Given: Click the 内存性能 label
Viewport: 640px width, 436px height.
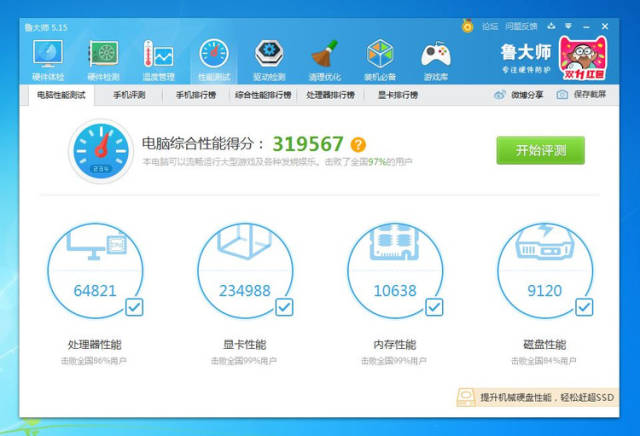Looking at the screenshot, I should [395, 345].
